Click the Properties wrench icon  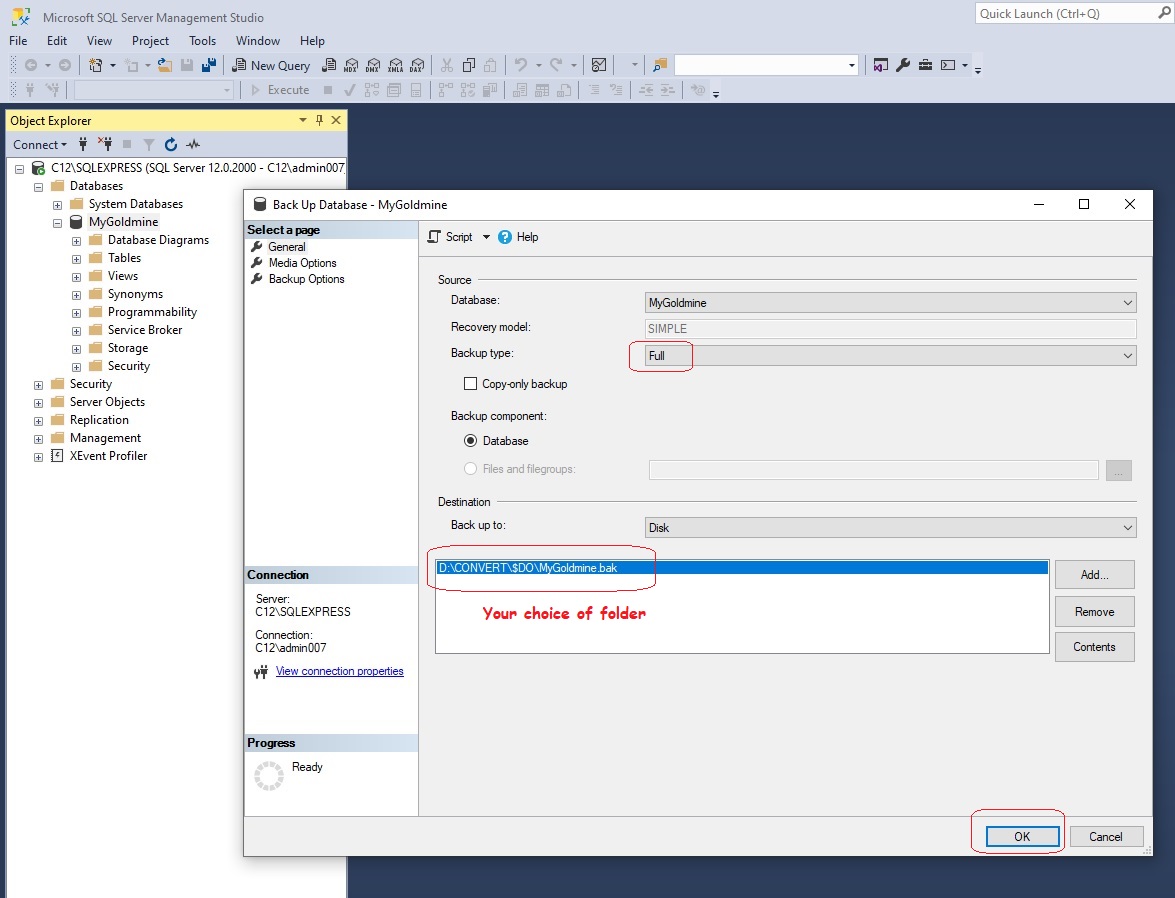click(903, 65)
